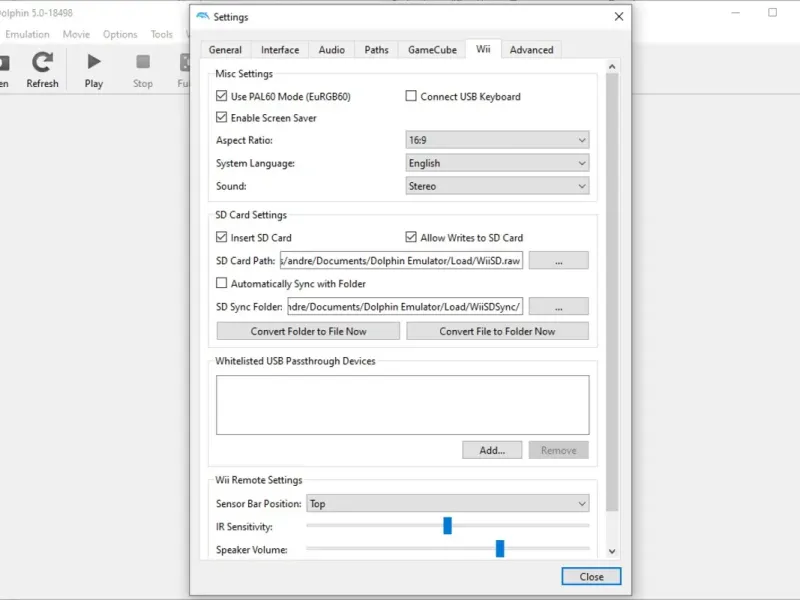This screenshot has width=800, height=600.
Task: Switch to the General tab
Action: 225,49
